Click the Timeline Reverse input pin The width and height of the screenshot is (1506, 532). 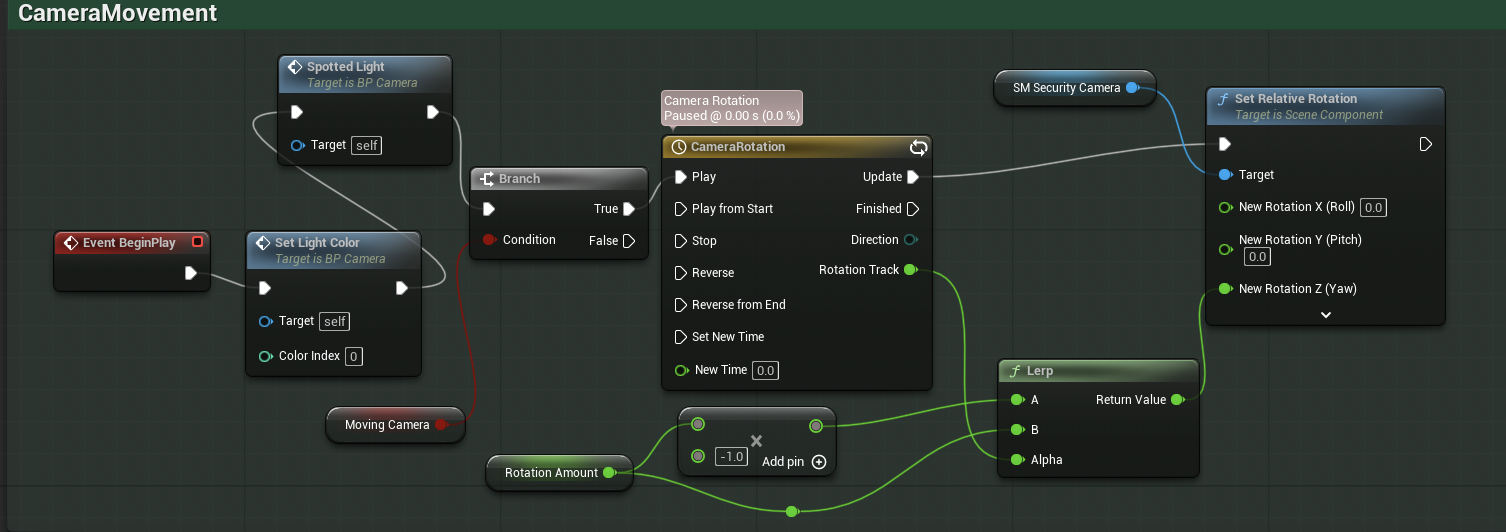(680, 273)
